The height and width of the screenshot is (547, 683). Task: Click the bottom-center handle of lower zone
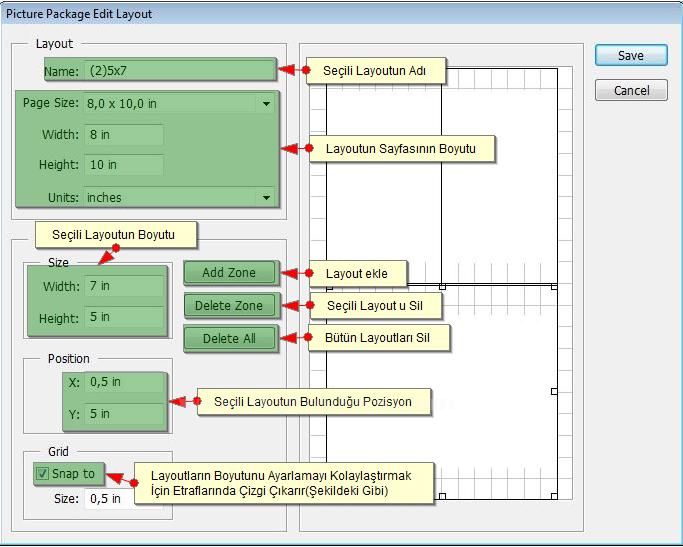442,496
